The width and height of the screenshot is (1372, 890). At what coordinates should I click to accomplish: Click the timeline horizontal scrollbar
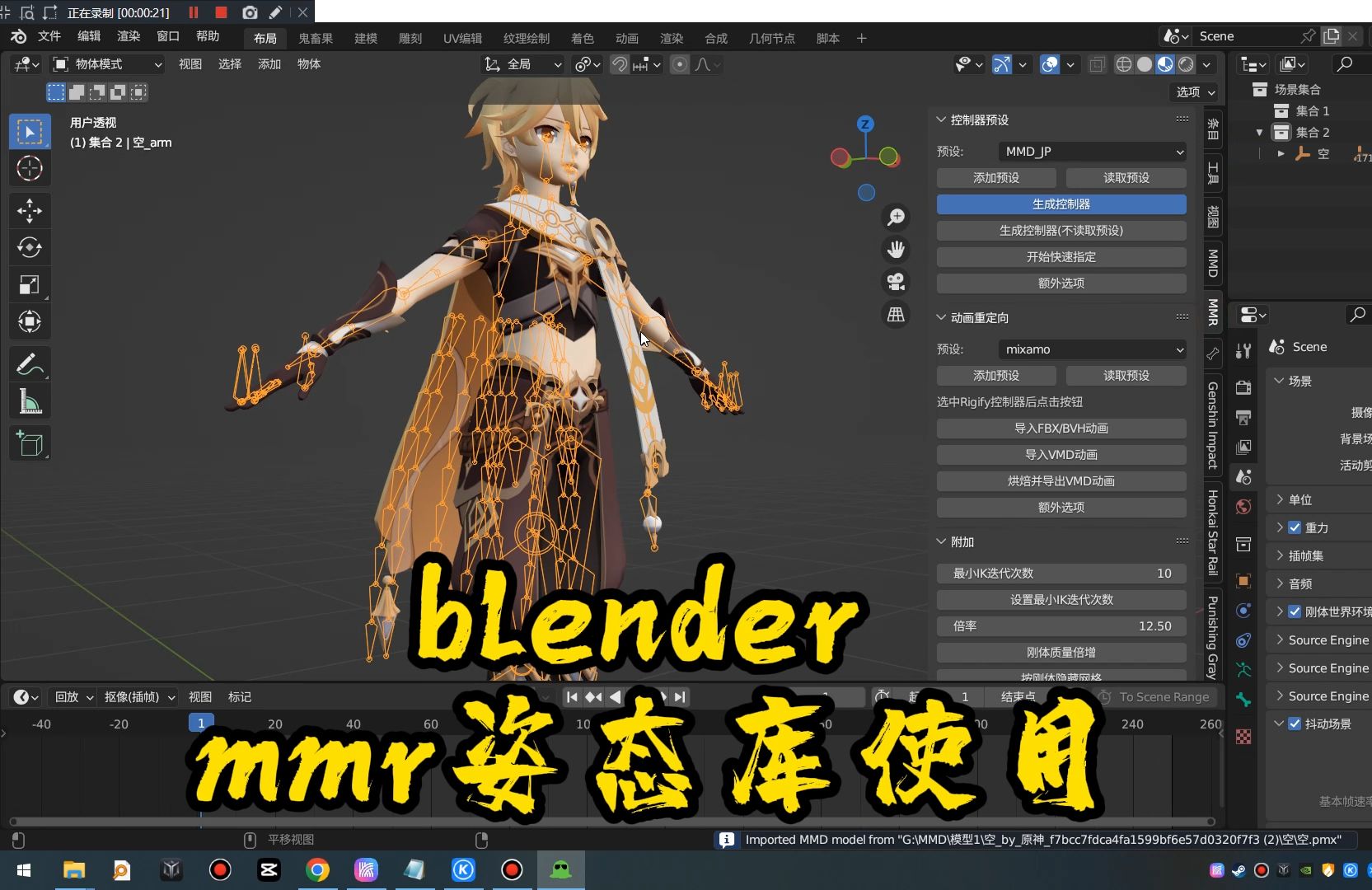point(612,822)
